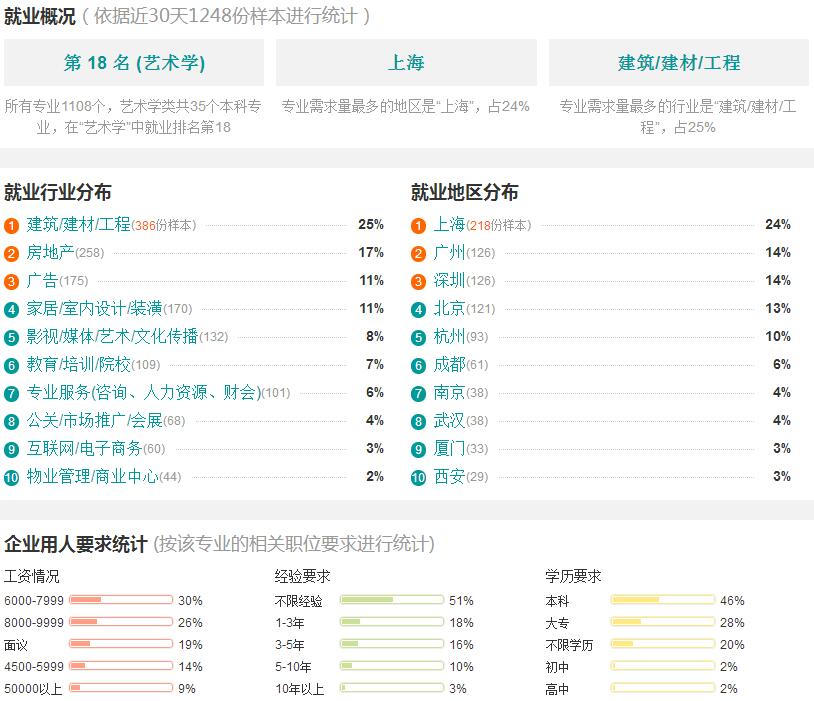Click the teal number 4 badge beside 北京
This screenshot has width=814, height=701.
coord(418,310)
